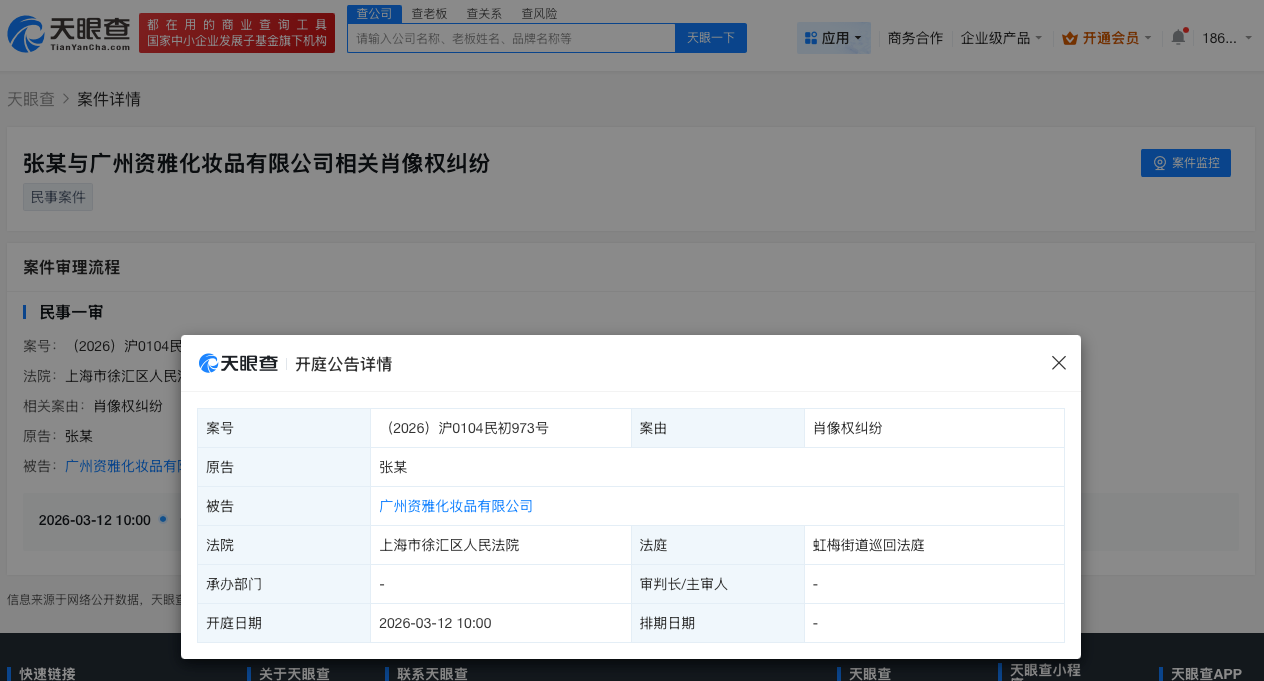The image size is (1264, 681).
Task: Switch to the 查关系 tab
Action: (x=484, y=13)
